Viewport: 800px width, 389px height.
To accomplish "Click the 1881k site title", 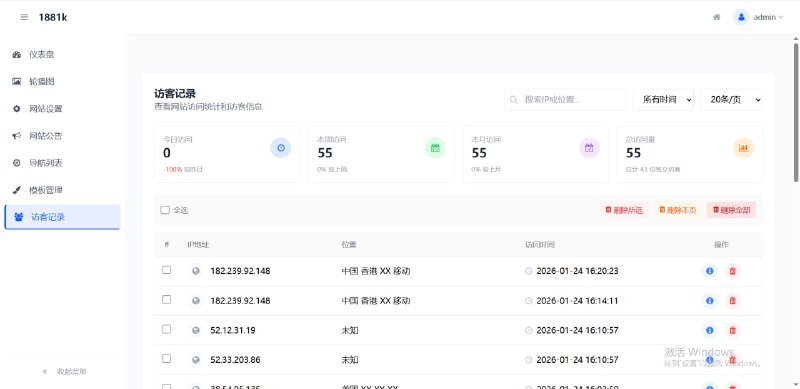I will click(x=53, y=17).
